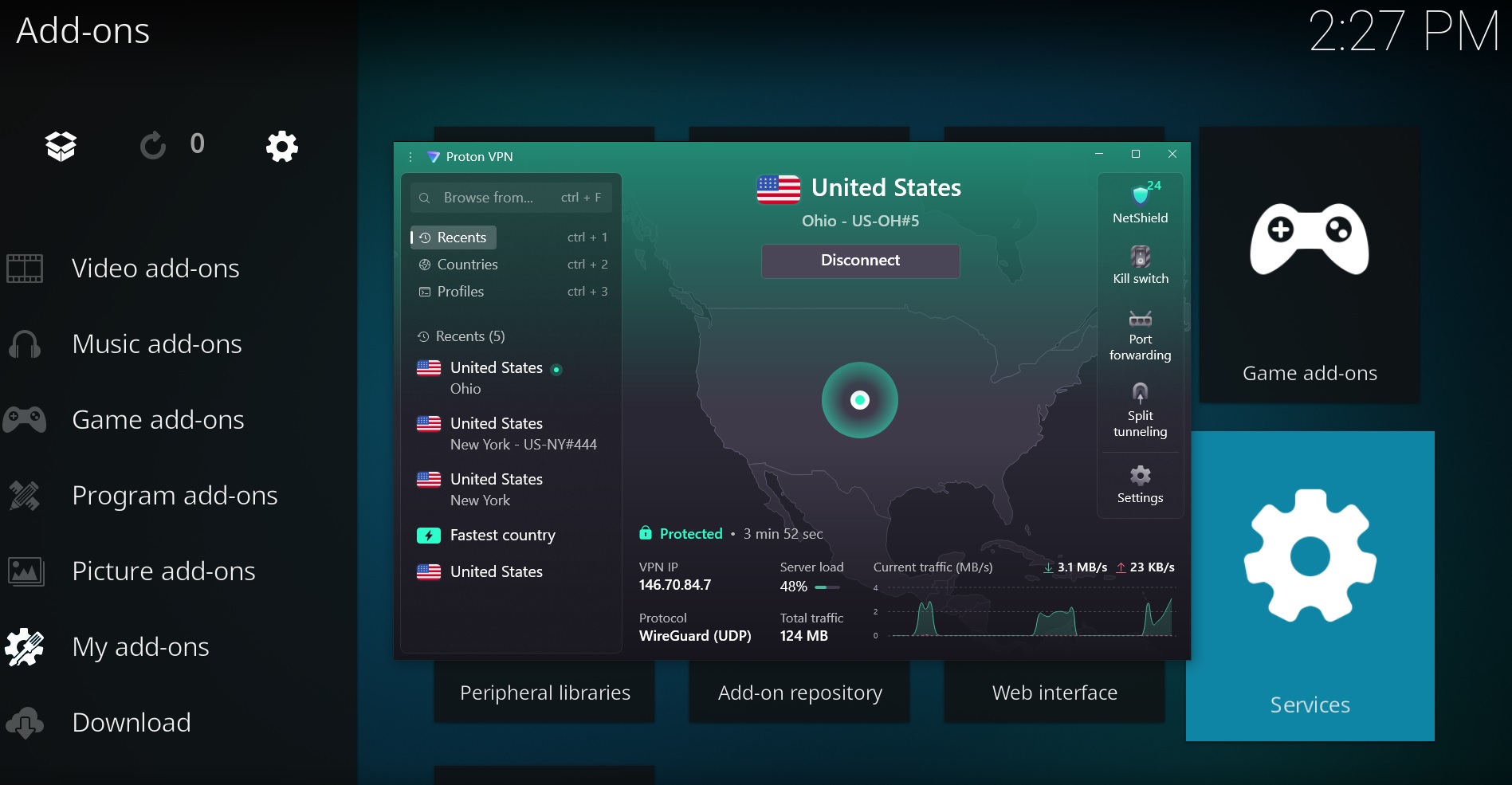This screenshot has width=1512, height=785.
Task: Open the Profiles section
Action: pyautogui.click(x=460, y=292)
